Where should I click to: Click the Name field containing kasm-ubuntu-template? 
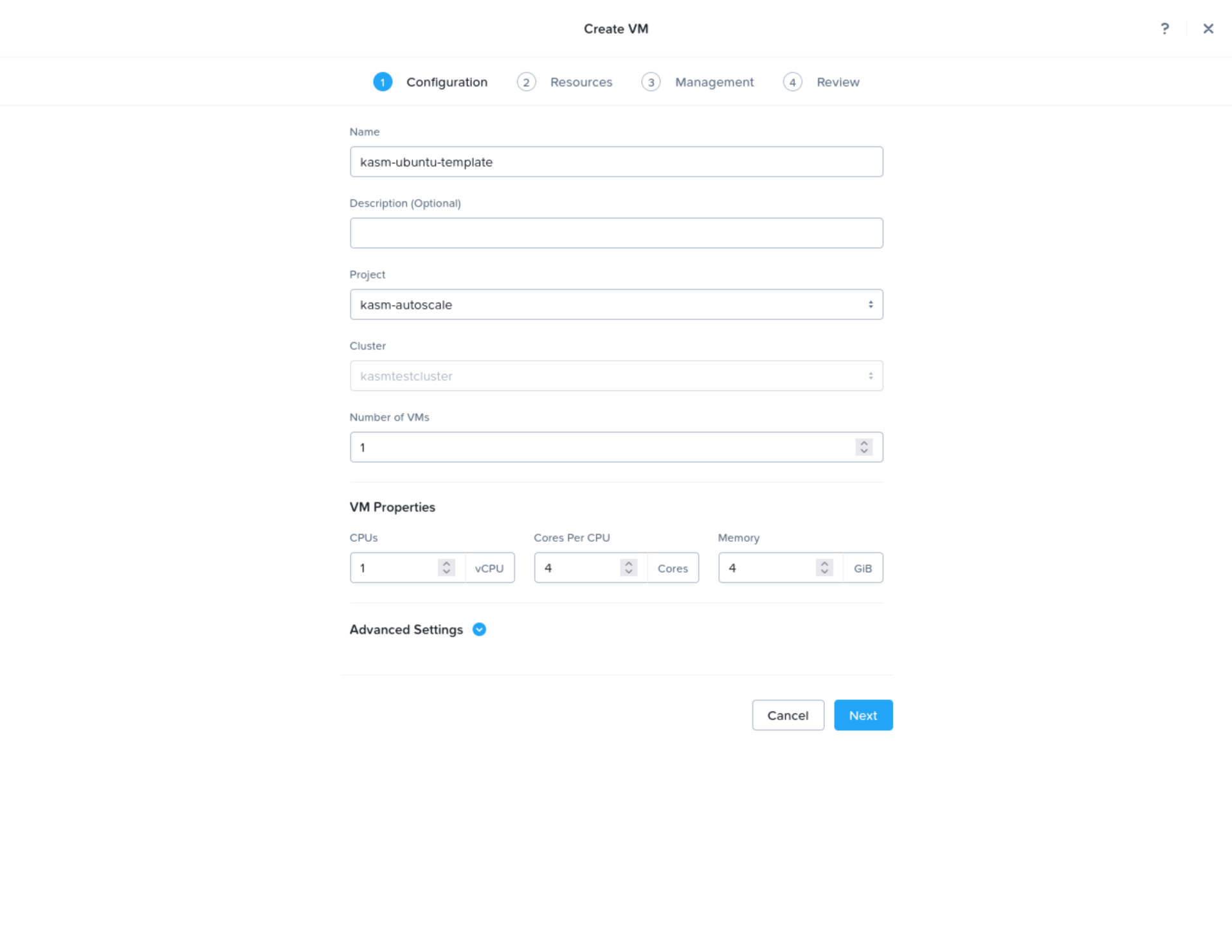point(616,161)
